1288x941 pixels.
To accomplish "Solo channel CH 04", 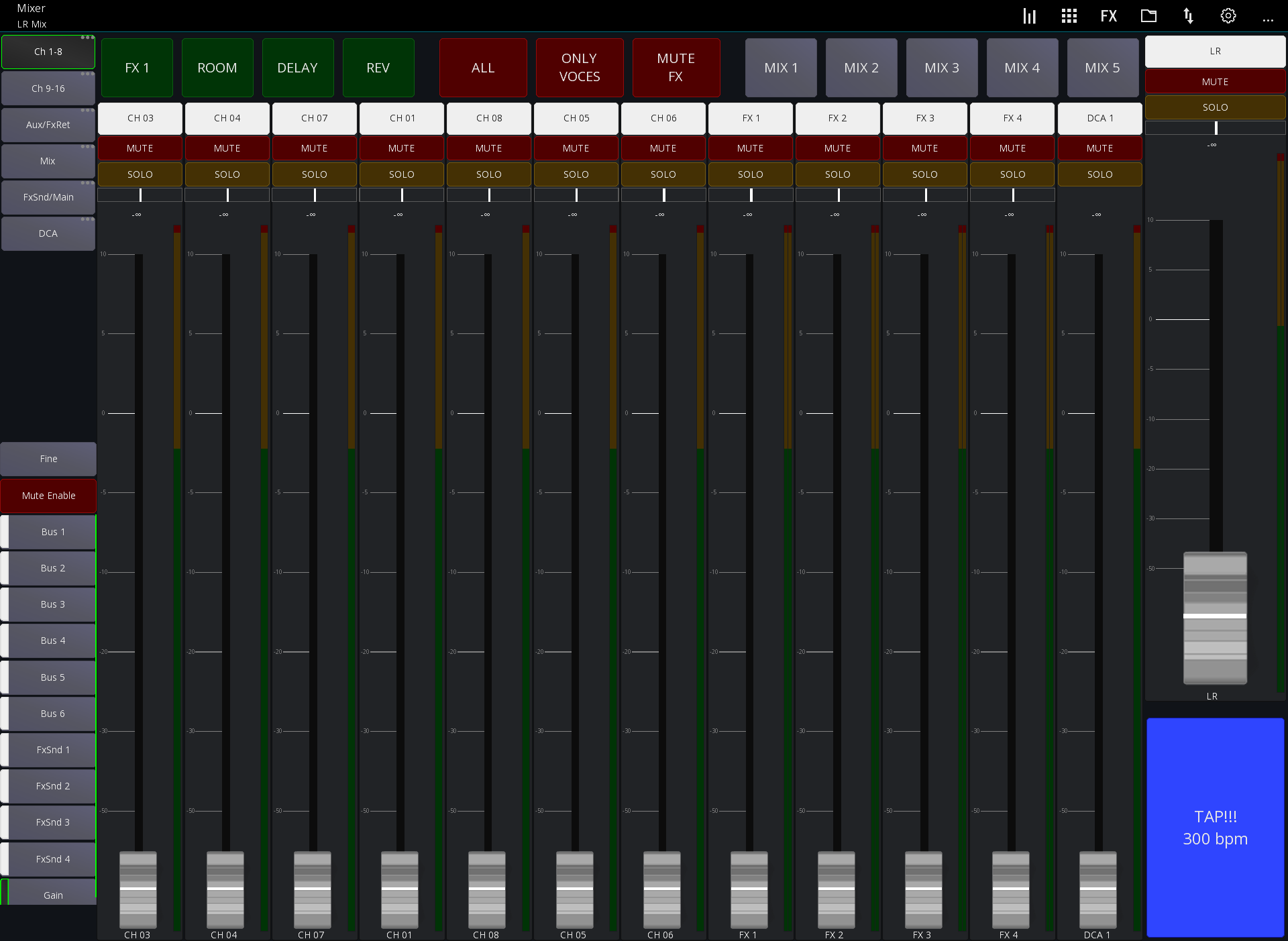I will (227, 174).
